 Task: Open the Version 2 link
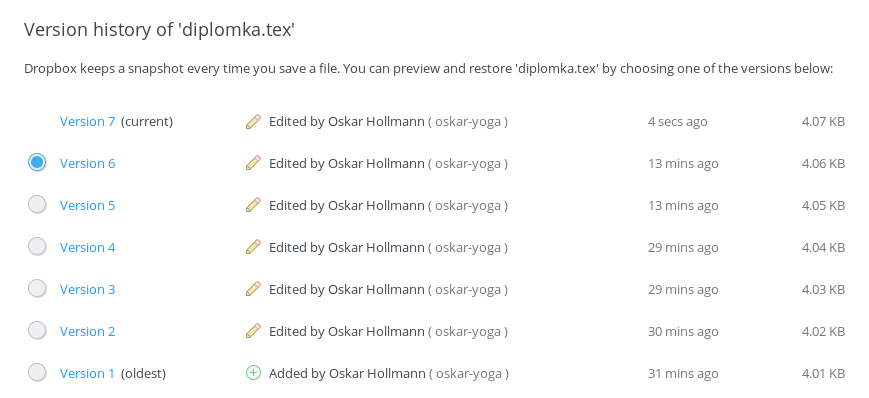pos(88,331)
